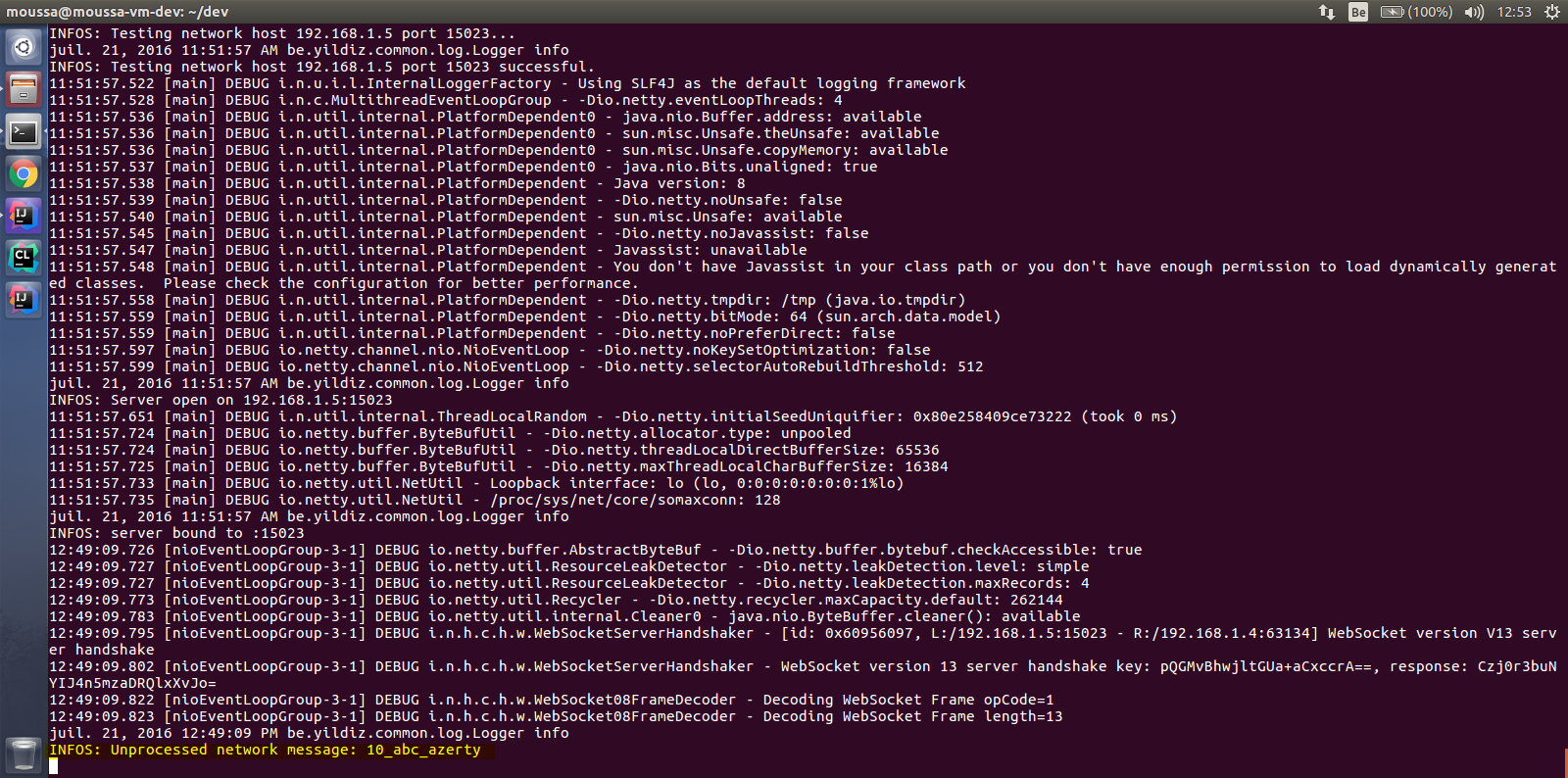Click the handshake text 'YIJ4n5mzaDRQlxXvJo='

[x=132, y=683]
